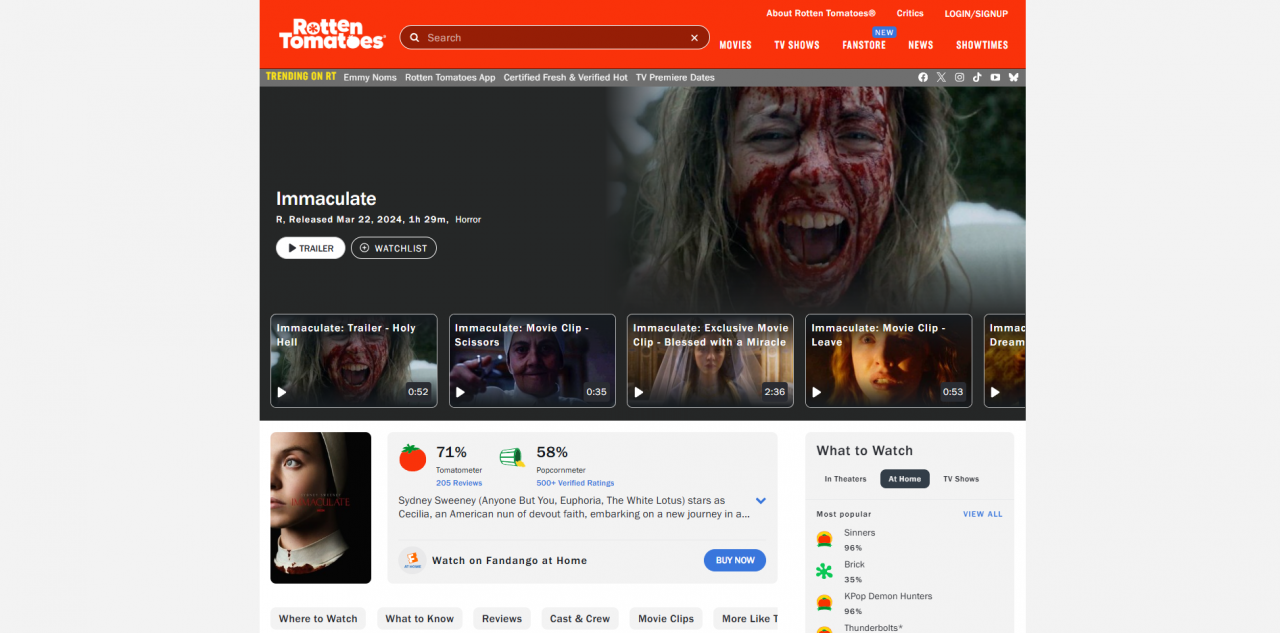Open trending link Emmy Noms
The height and width of the screenshot is (633, 1280).
pyautogui.click(x=370, y=77)
